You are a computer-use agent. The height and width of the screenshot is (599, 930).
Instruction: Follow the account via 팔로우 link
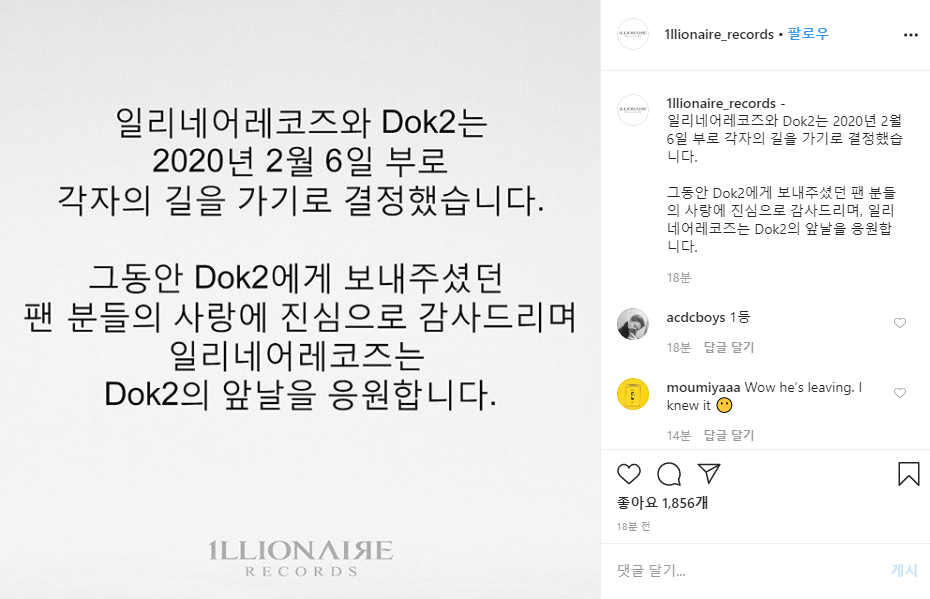click(808, 34)
